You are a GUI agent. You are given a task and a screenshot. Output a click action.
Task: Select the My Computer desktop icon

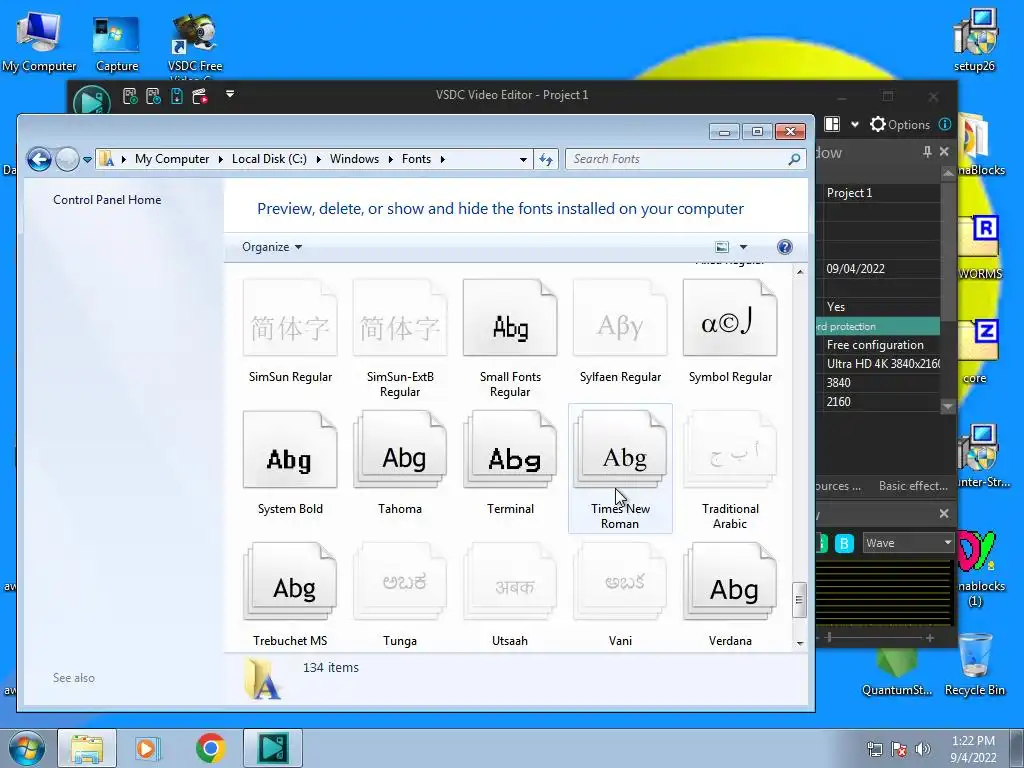pyautogui.click(x=39, y=41)
